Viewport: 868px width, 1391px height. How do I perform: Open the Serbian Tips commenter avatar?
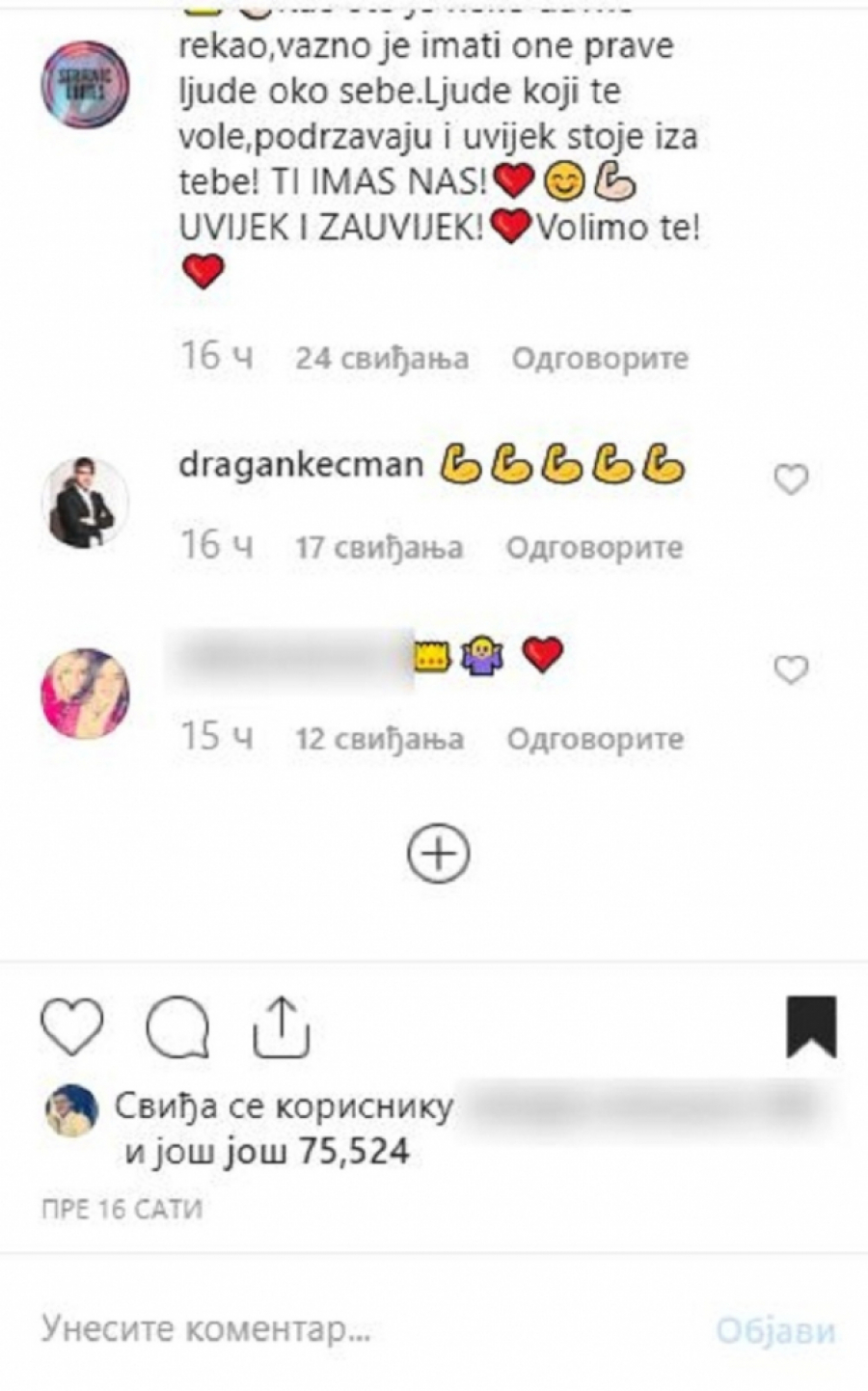[85, 85]
